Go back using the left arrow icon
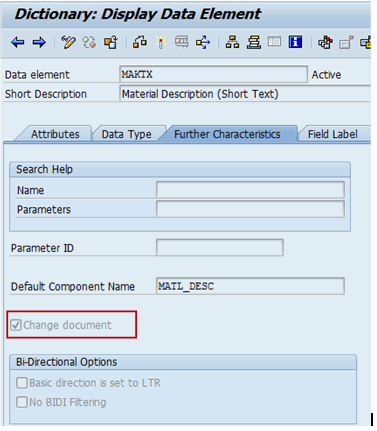This screenshot has height=431, width=377. tap(18, 42)
